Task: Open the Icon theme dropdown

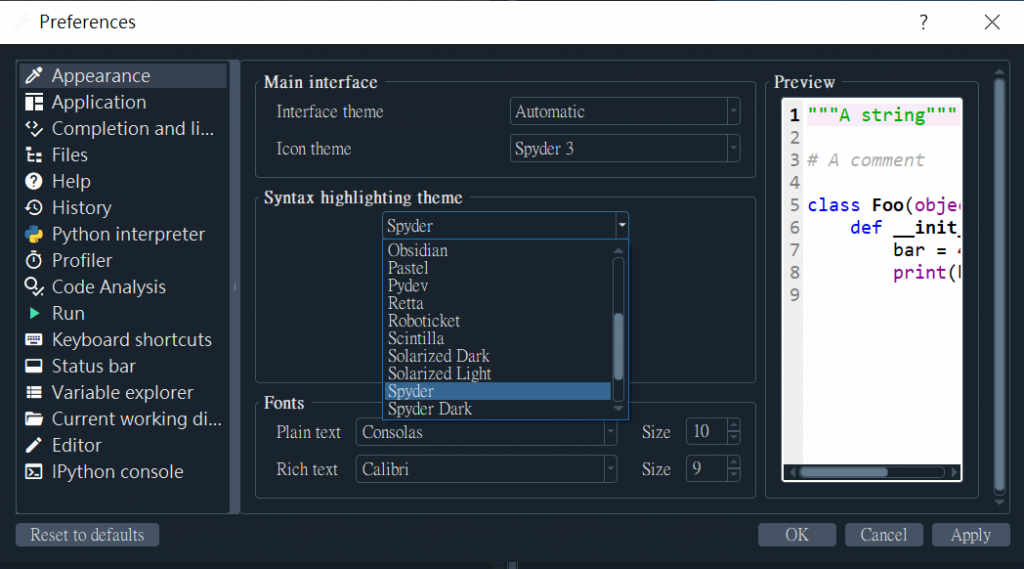Action: click(x=625, y=148)
